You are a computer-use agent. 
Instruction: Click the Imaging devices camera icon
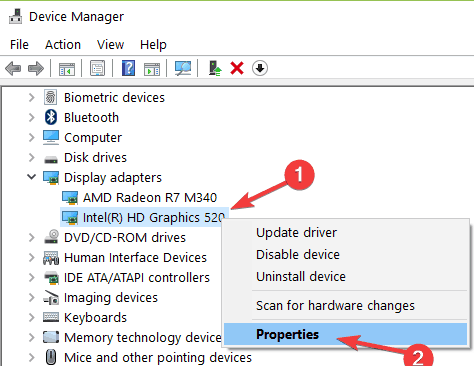click(x=51, y=297)
